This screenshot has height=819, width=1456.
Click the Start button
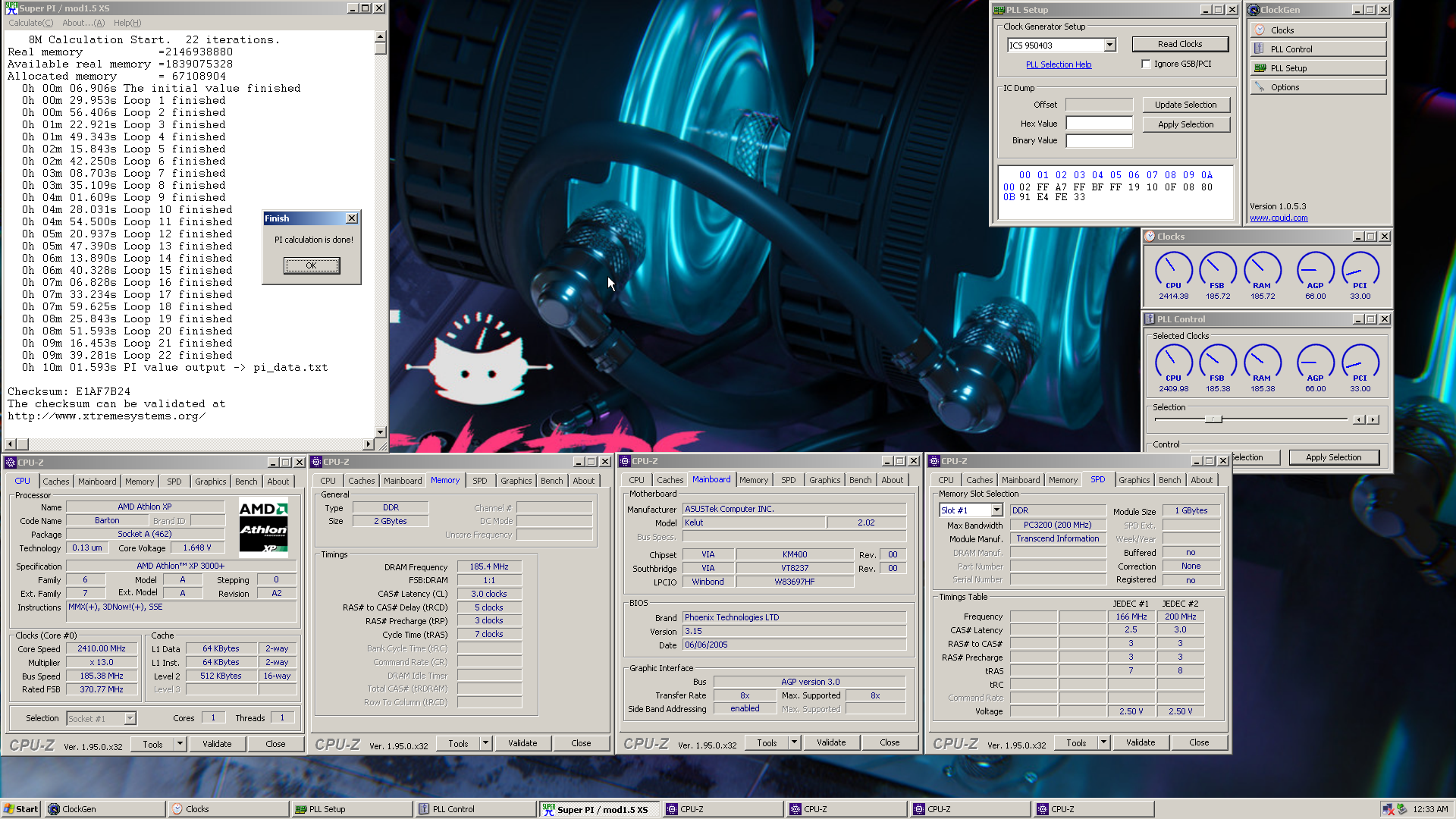point(20,809)
